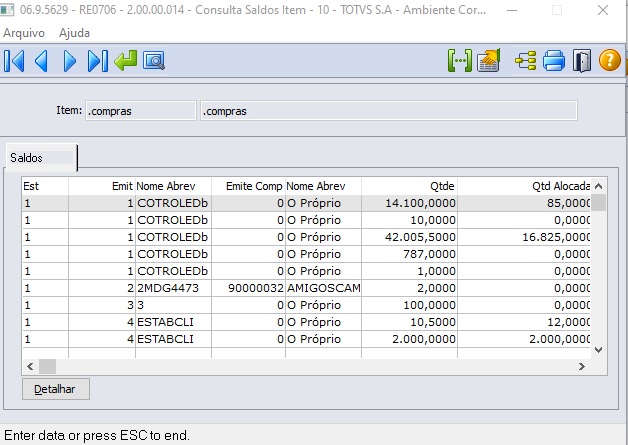Viewport: 628px width, 445px height.
Task: Open the orange help question mark
Action: point(610,60)
